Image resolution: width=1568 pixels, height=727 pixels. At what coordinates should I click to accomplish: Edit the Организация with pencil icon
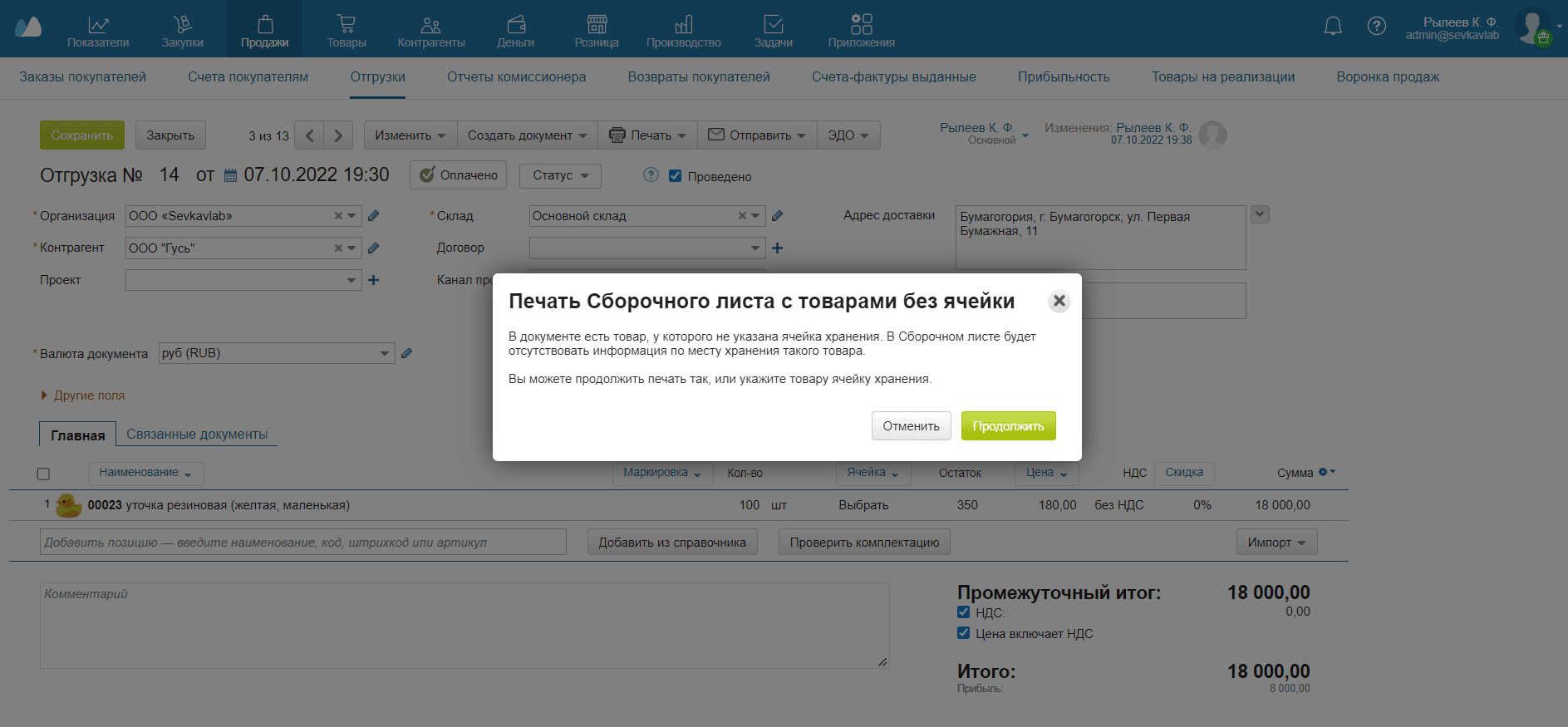[x=374, y=216]
